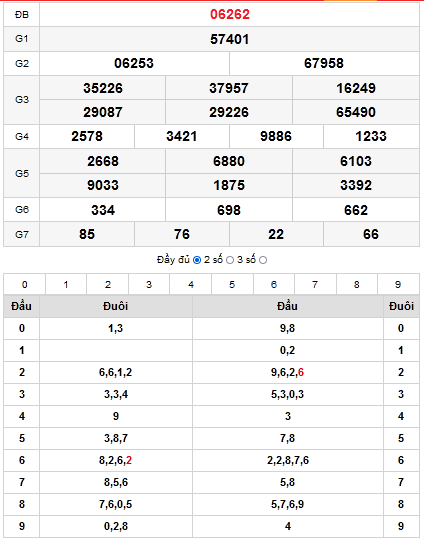The width and height of the screenshot is (424, 539).
Task: Click the loto cell '8,5,6'
Action: 116,482
